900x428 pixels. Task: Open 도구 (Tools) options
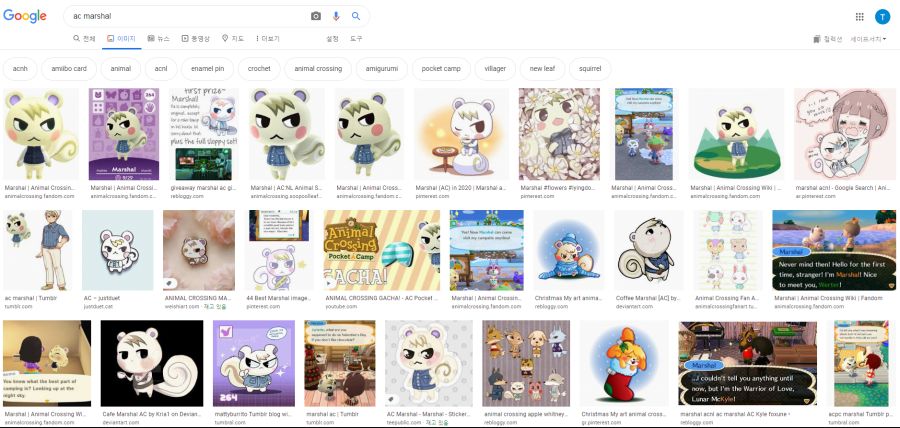click(x=356, y=38)
